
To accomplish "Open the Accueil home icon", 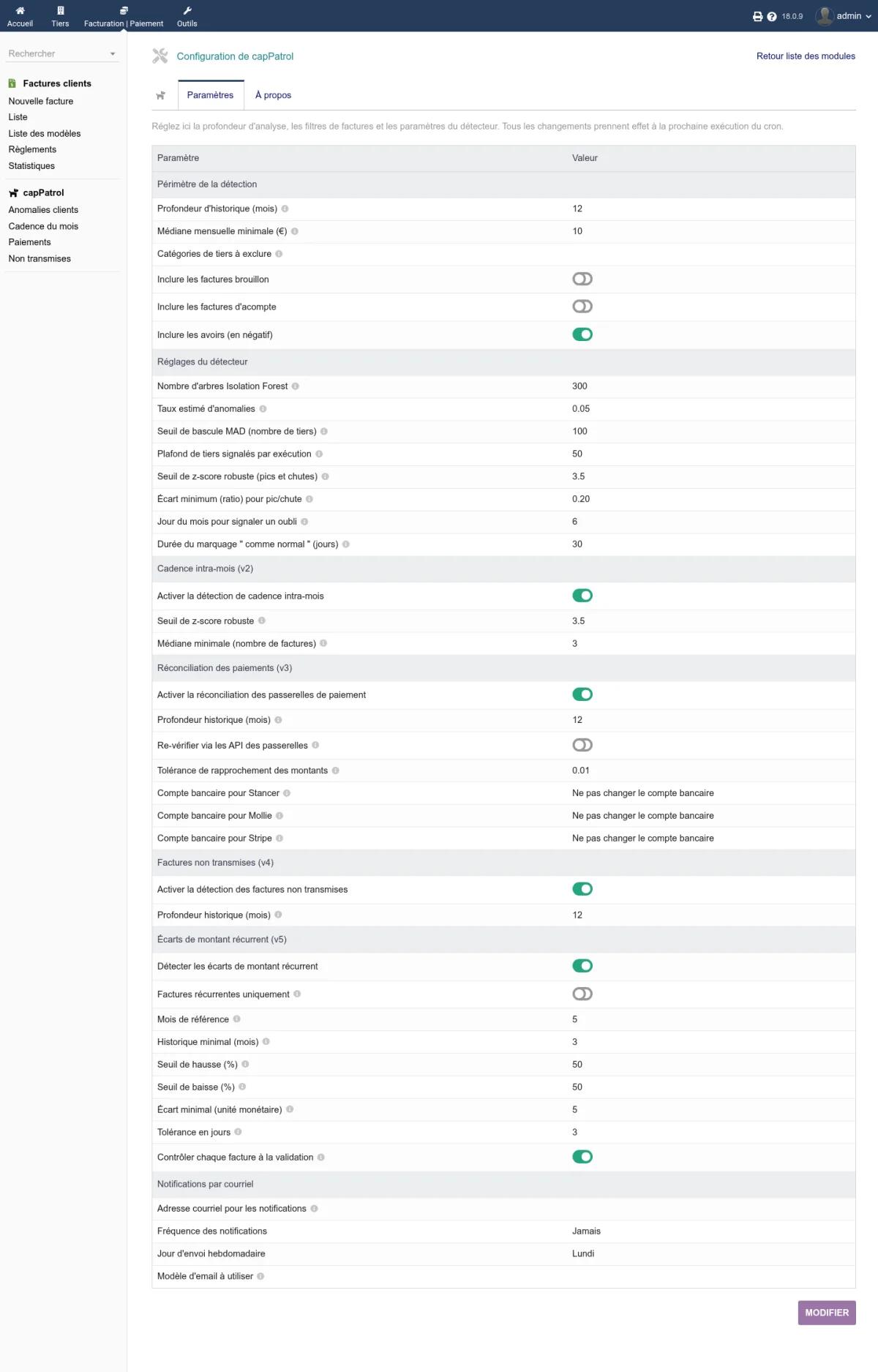I will pos(20,11).
